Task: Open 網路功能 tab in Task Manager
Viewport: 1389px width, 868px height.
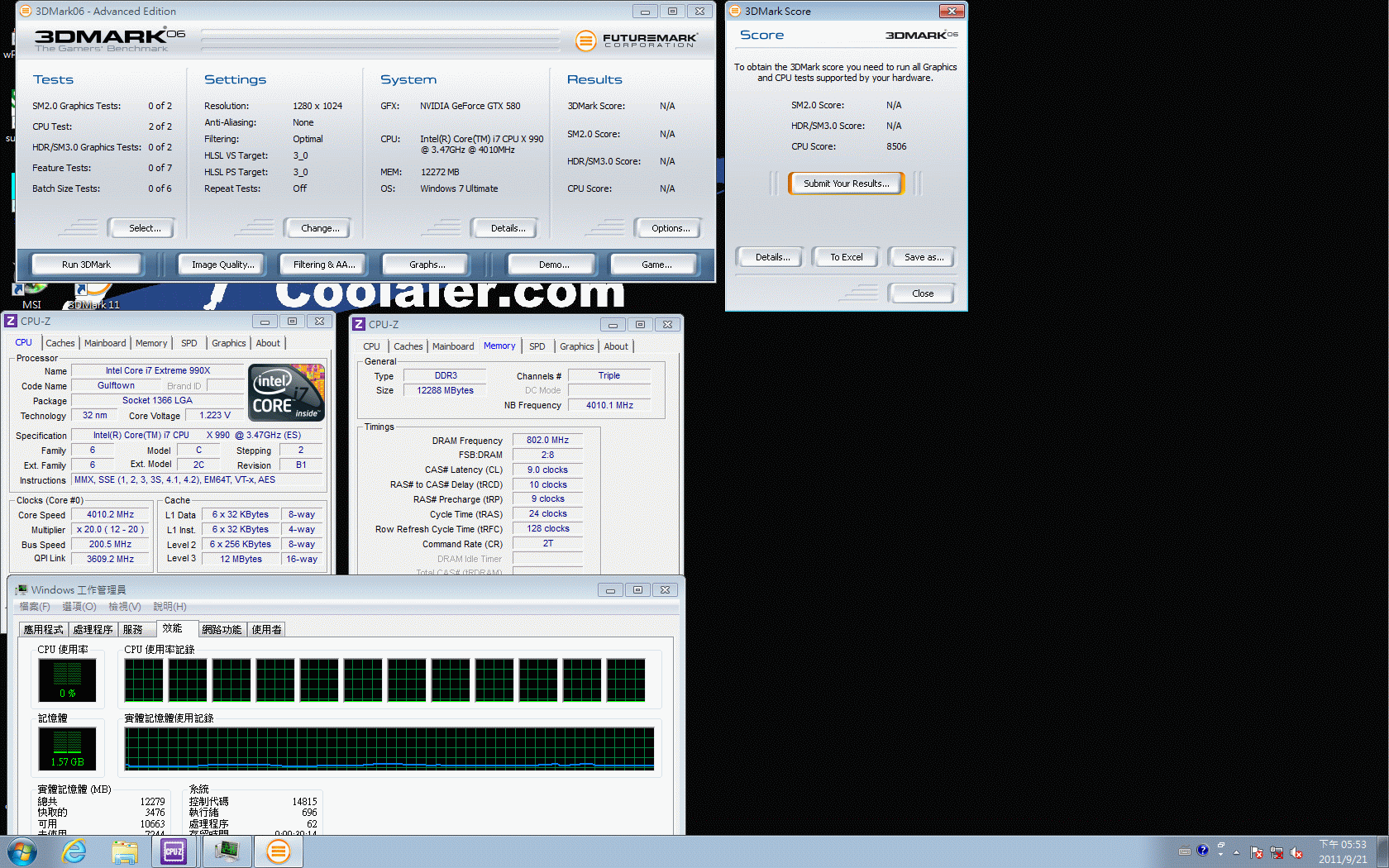Action: tap(222, 630)
